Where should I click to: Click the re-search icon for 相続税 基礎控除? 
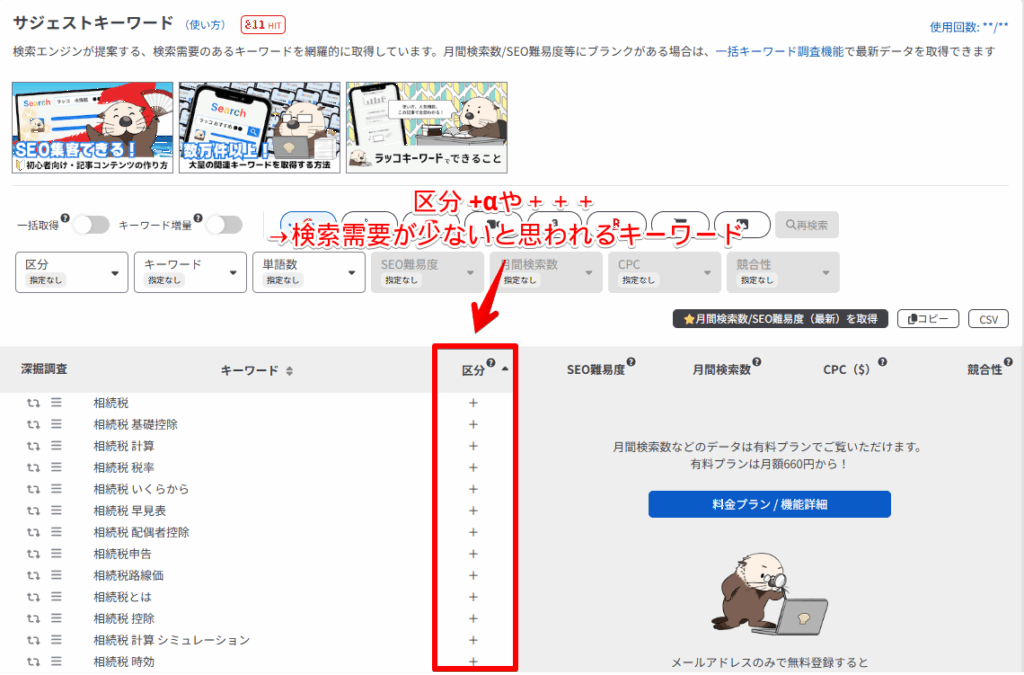(x=33, y=424)
